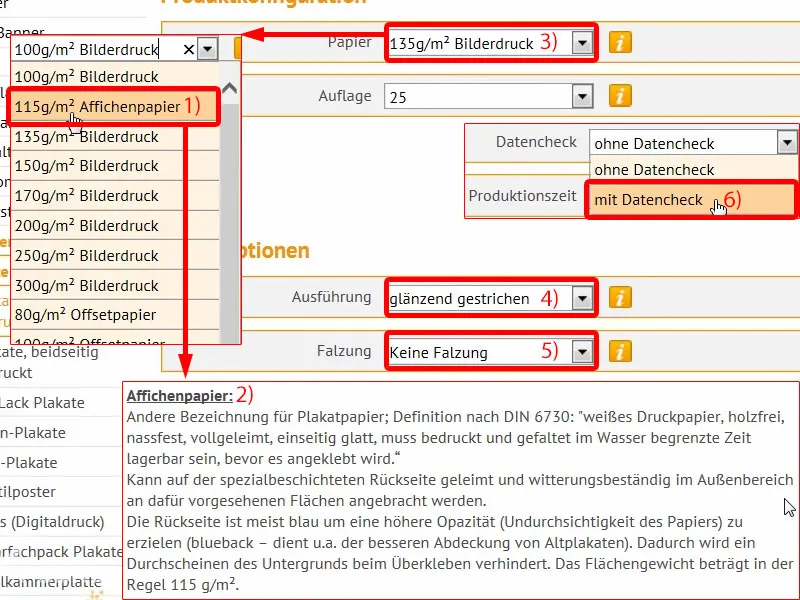Show info for Falzung setting

620,352
